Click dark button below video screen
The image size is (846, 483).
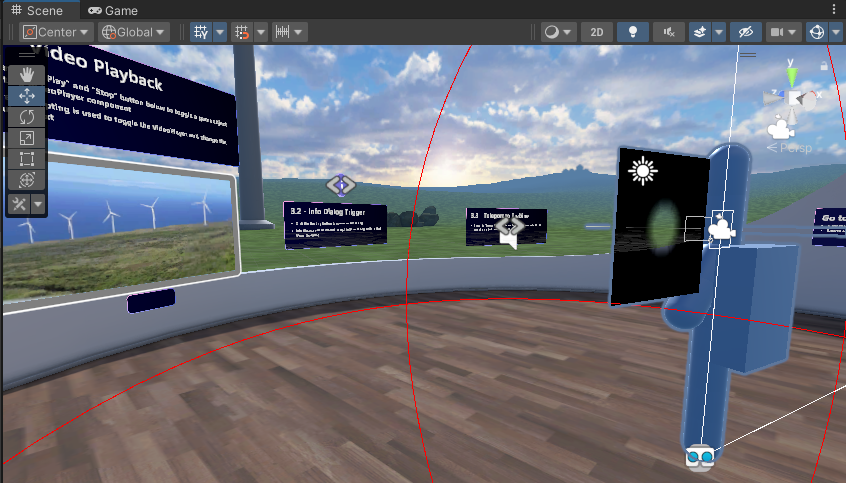(151, 301)
